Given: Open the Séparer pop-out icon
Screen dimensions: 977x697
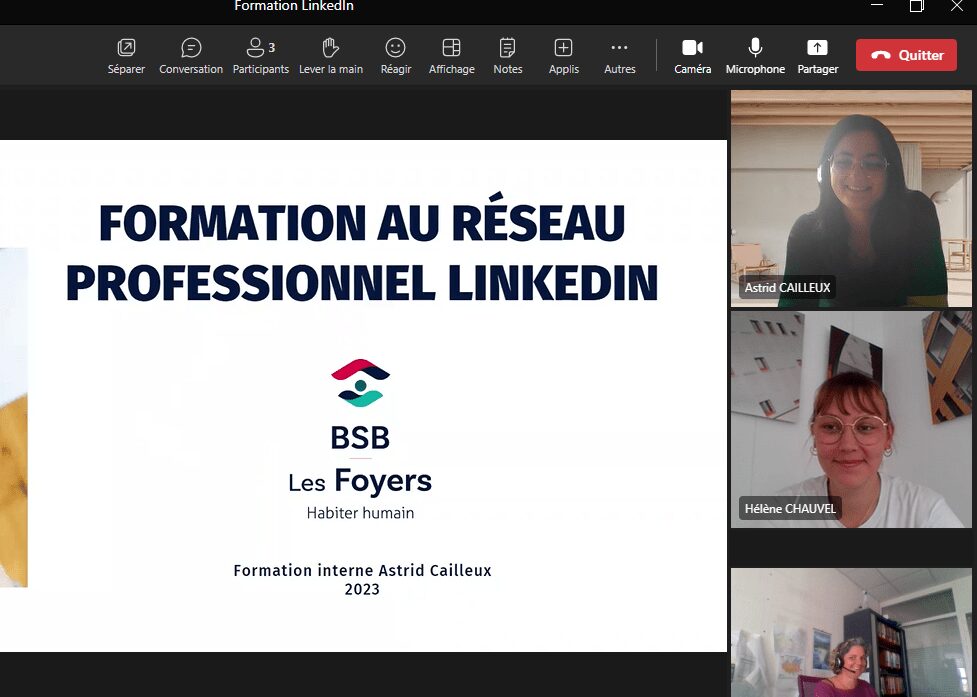Looking at the screenshot, I should pyautogui.click(x=126, y=55).
